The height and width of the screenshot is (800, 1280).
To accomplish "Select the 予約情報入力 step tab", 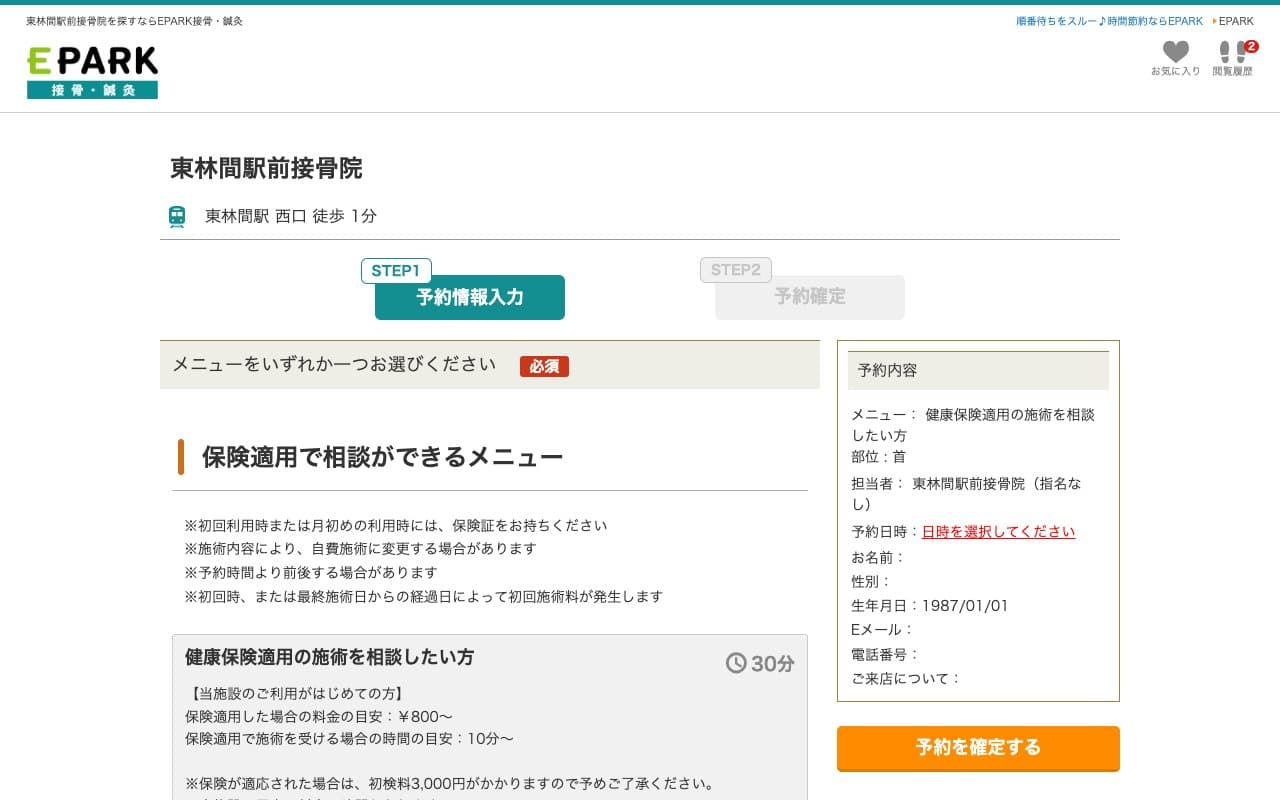I will tap(469, 298).
